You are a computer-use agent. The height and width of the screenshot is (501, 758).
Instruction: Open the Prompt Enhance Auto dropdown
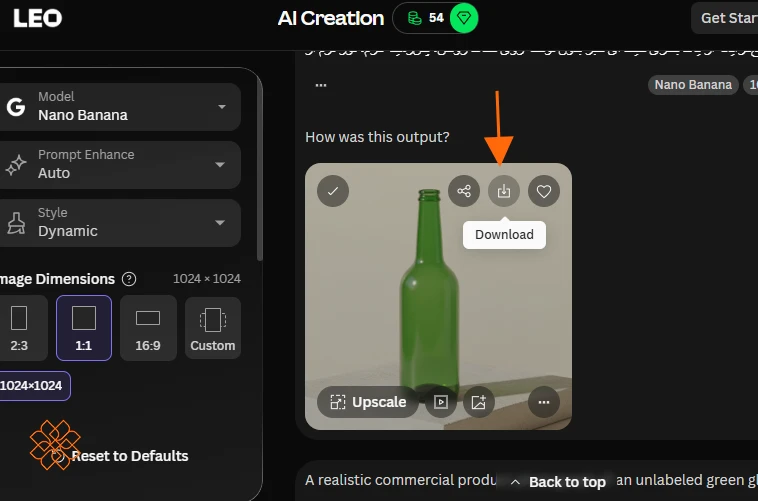[x=119, y=165]
